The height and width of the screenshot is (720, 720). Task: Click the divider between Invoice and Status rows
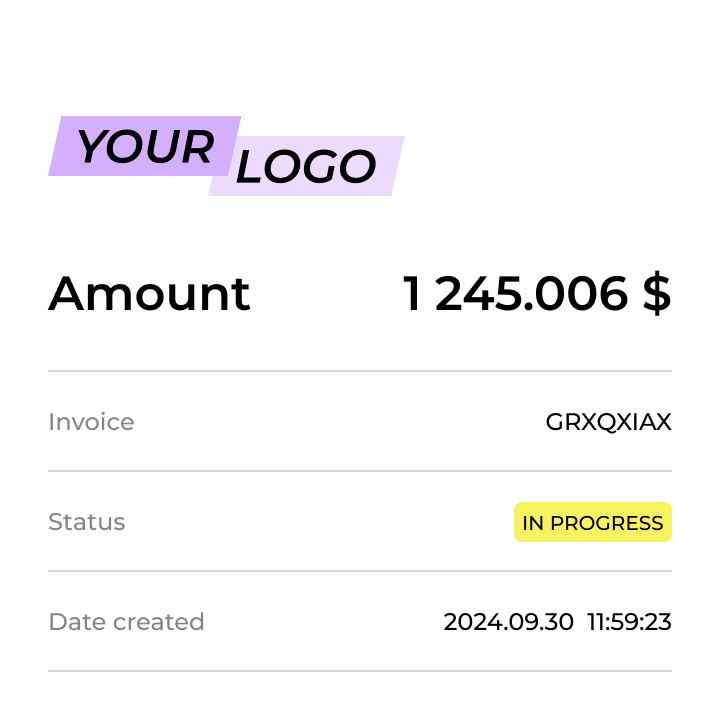pos(360,471)
